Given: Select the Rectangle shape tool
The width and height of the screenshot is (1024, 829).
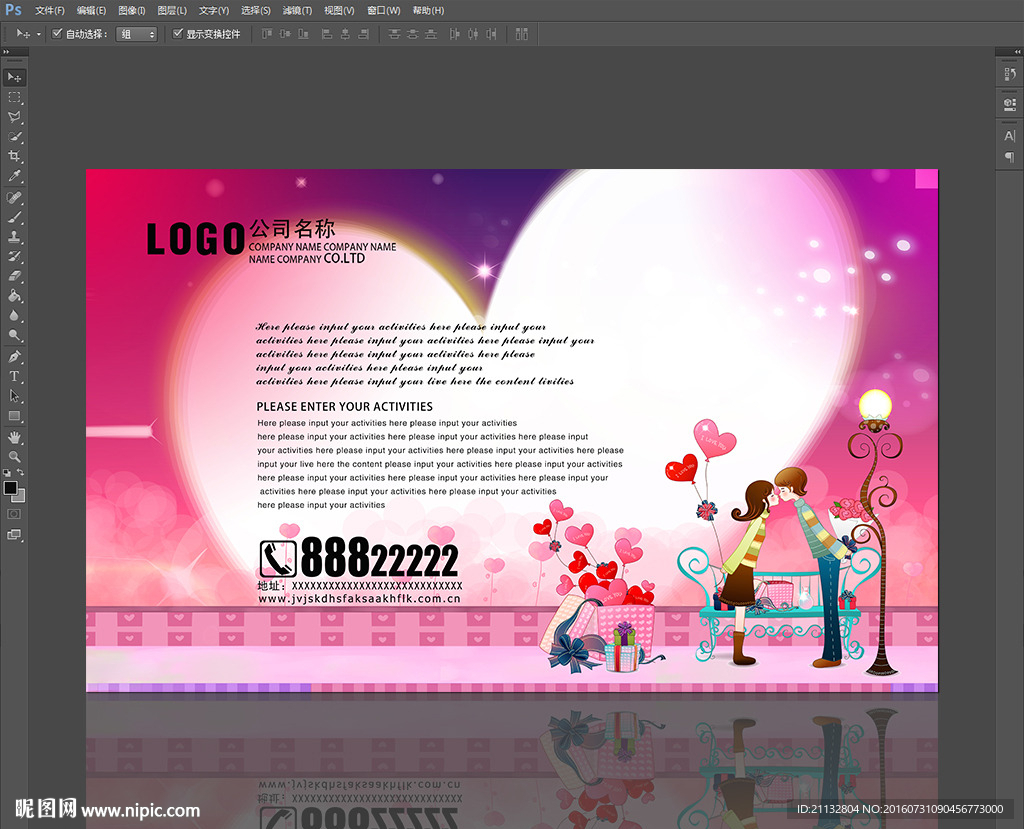Looking at the screenshot, I should [x=14, y=416].
